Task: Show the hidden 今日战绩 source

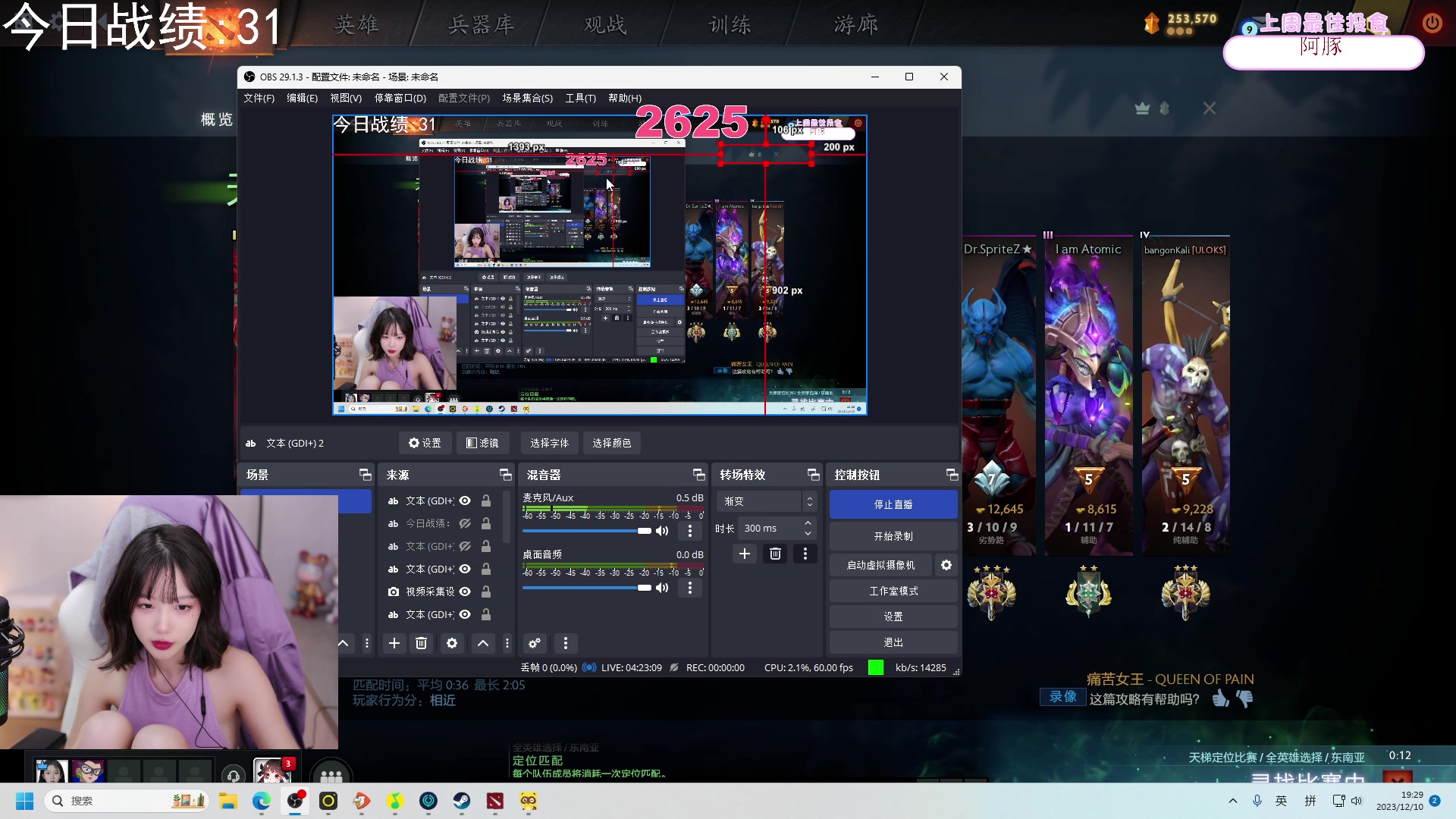Action: coord(465,523)
